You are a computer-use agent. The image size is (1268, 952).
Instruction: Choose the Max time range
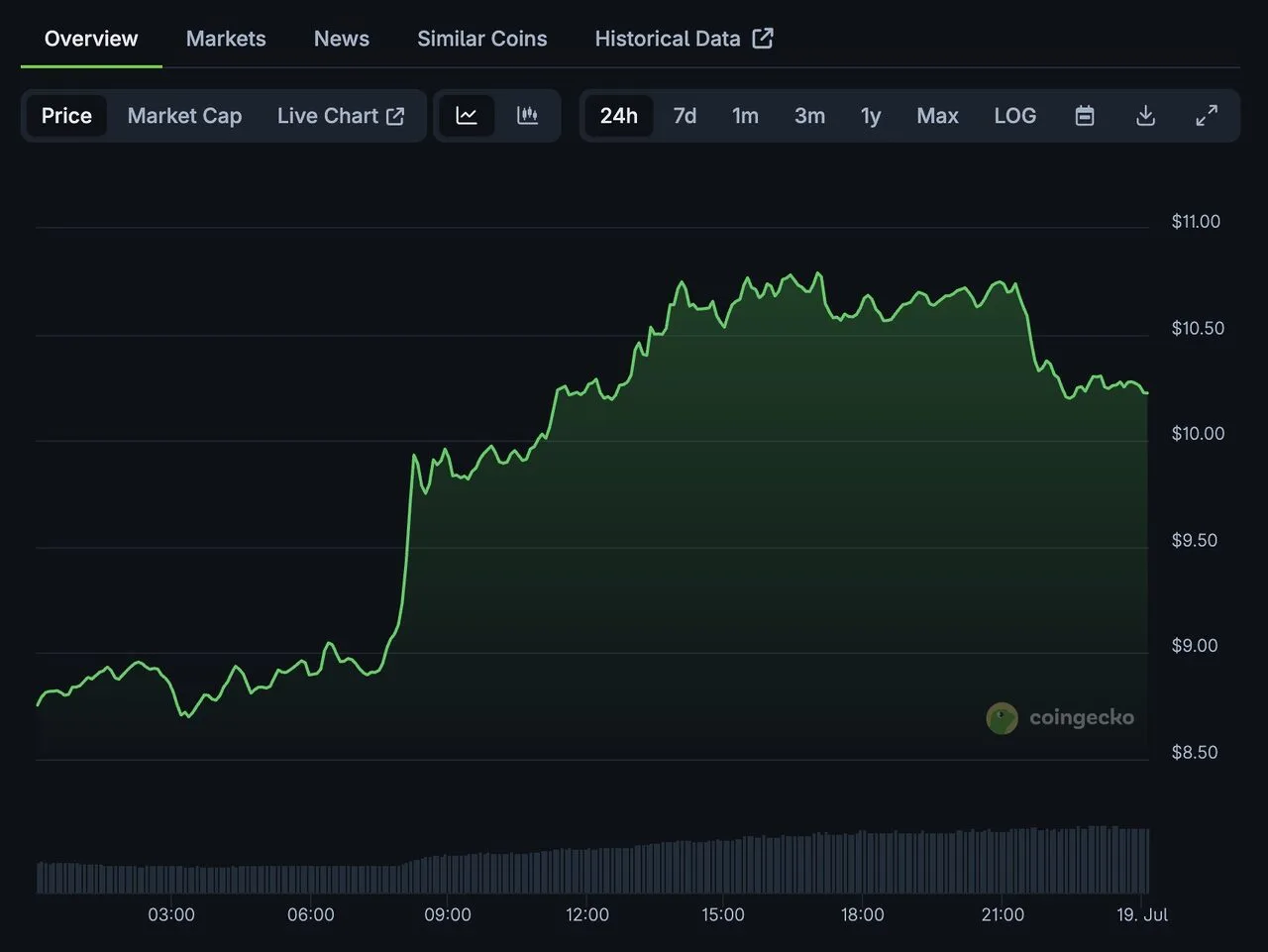tap(937, 116)
